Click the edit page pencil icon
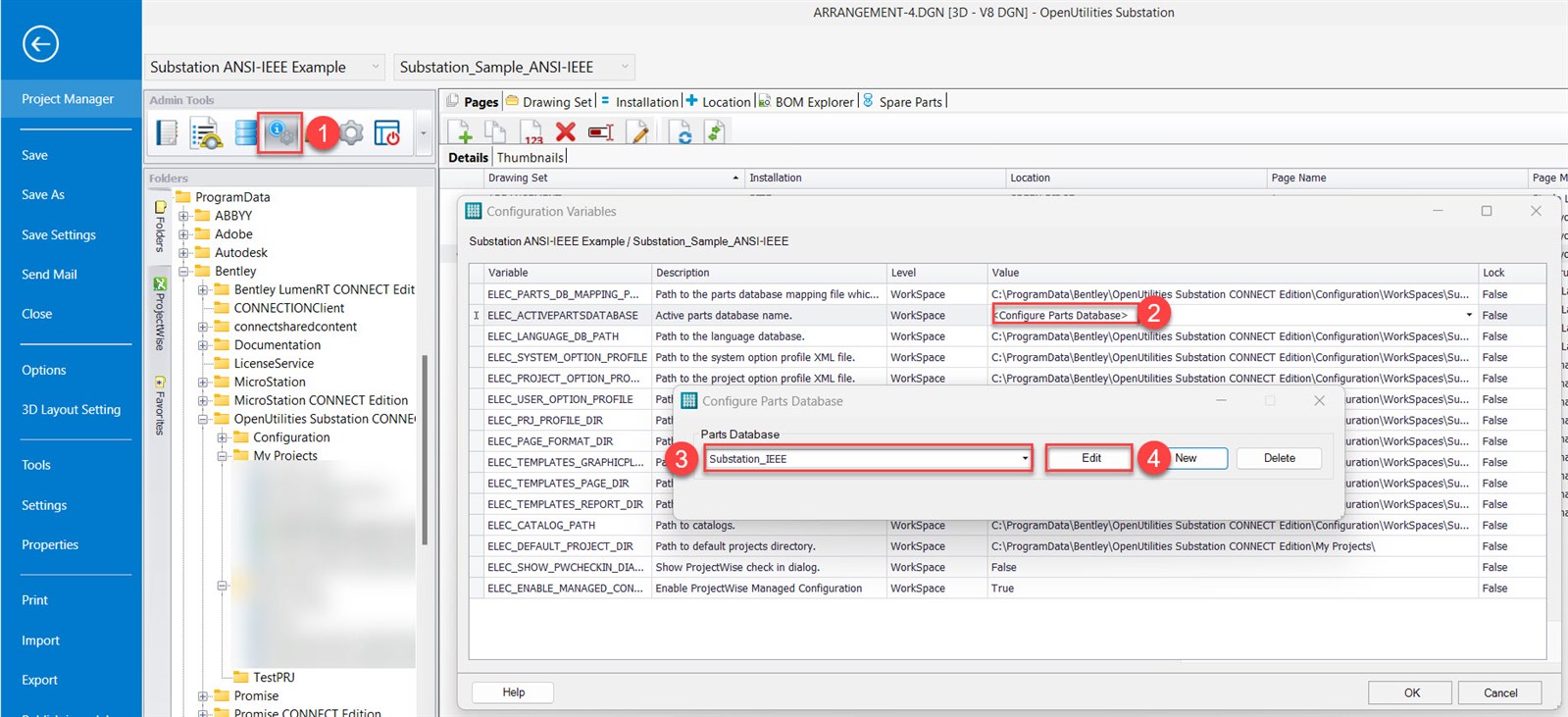This screenshot has width=1568, height=717. (x=639, y=131)
